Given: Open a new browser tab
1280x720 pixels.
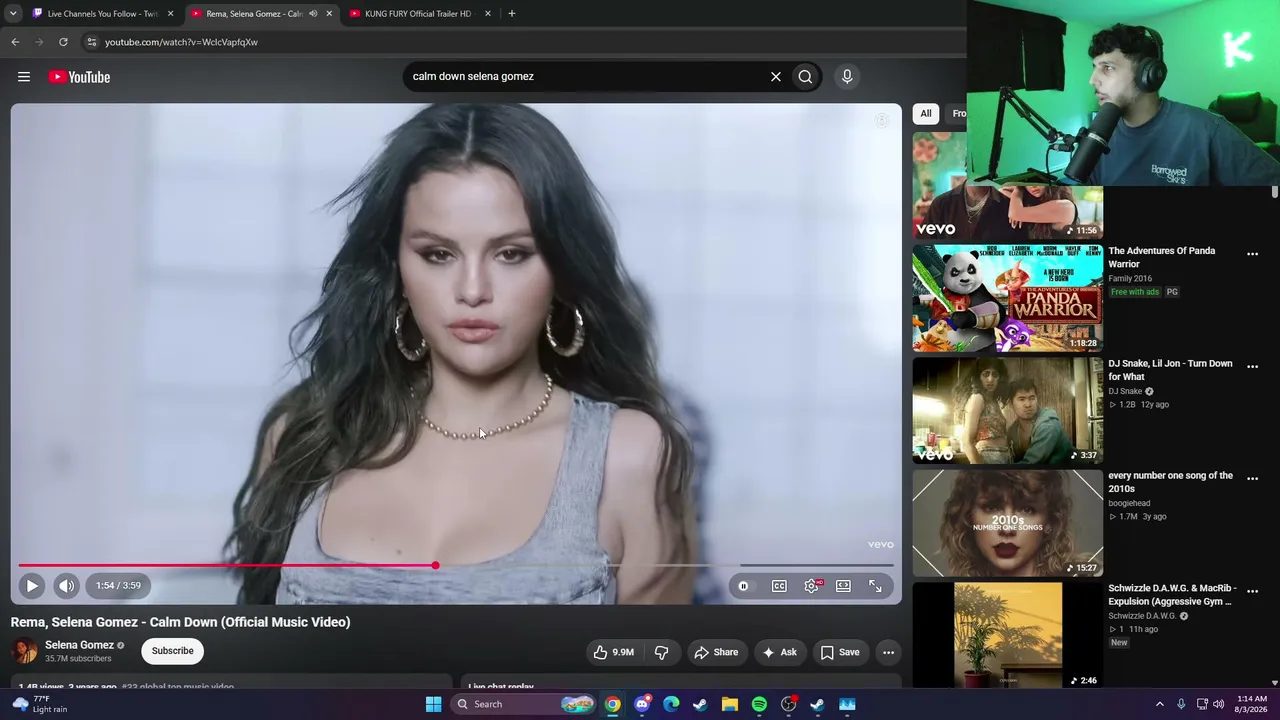Looking at the screenshot, I should [x=512, y=14].
